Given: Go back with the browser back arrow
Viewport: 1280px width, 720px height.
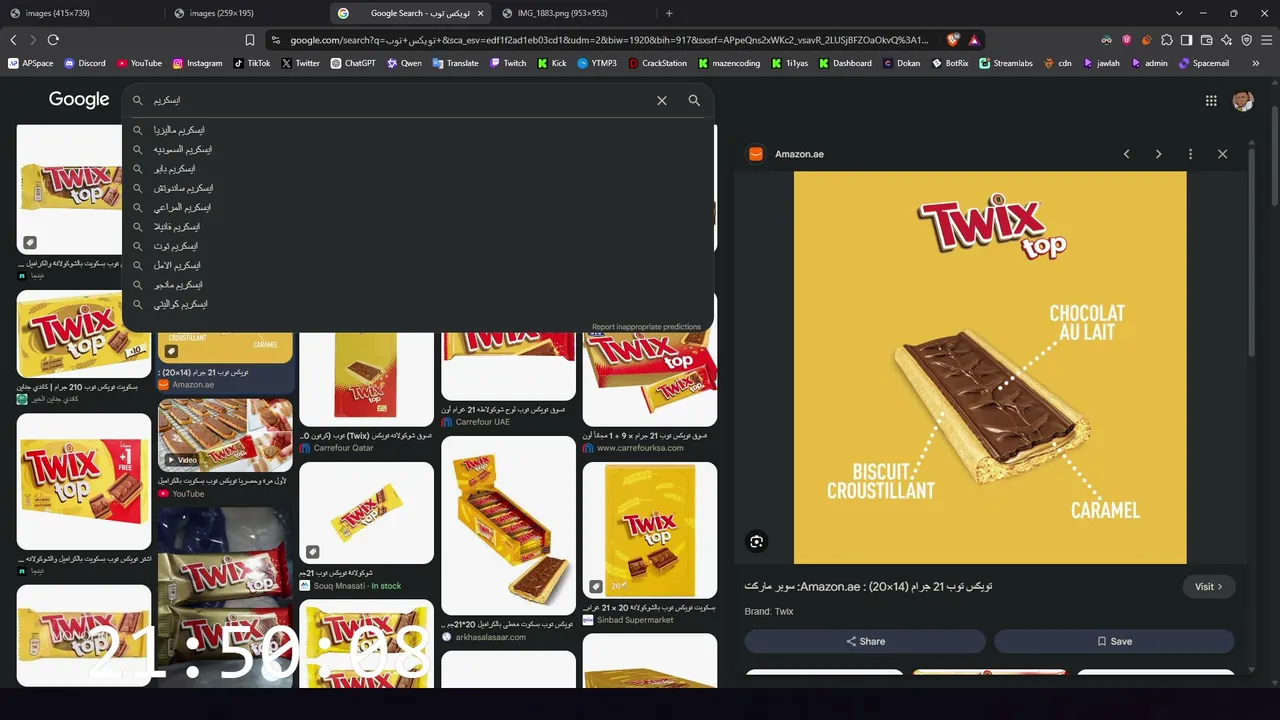Looking at the screenshot, I should click(x=13, y=40).
